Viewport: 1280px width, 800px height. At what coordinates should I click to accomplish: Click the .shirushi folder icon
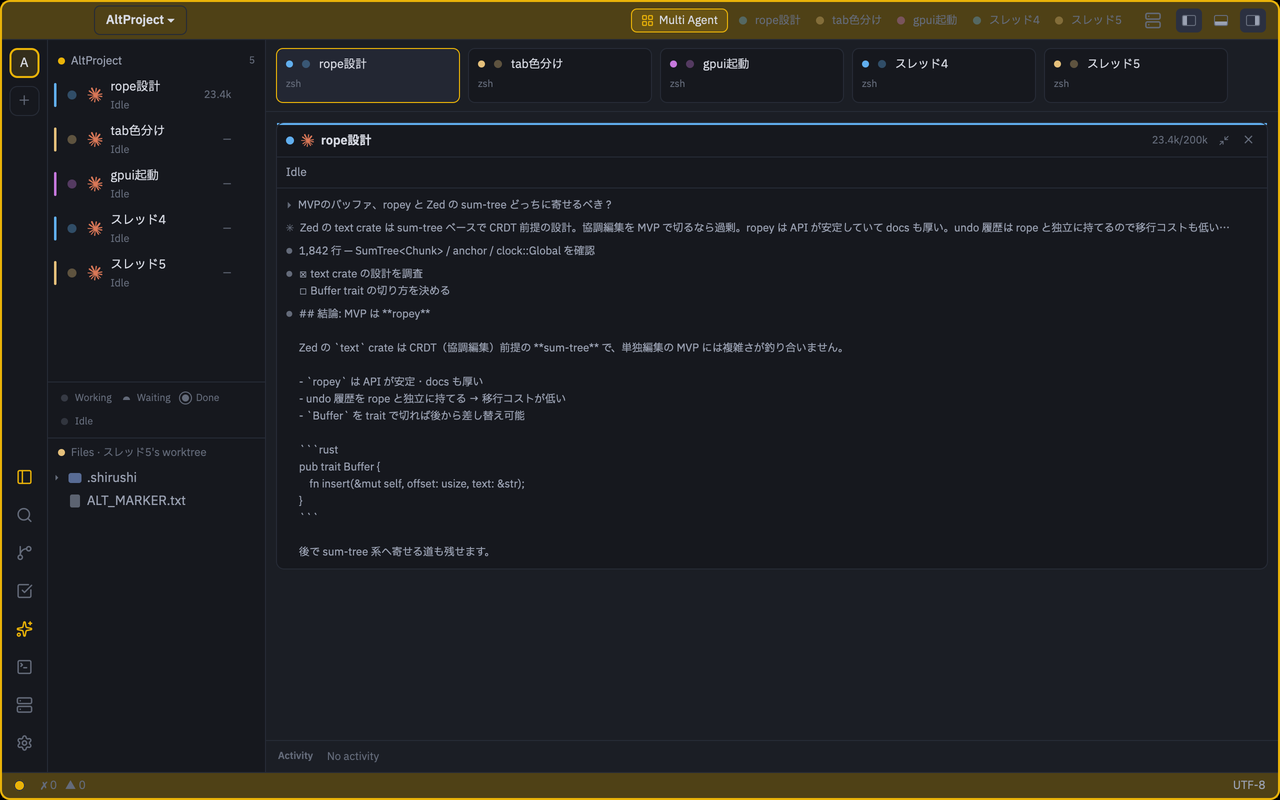coord(75,478)
